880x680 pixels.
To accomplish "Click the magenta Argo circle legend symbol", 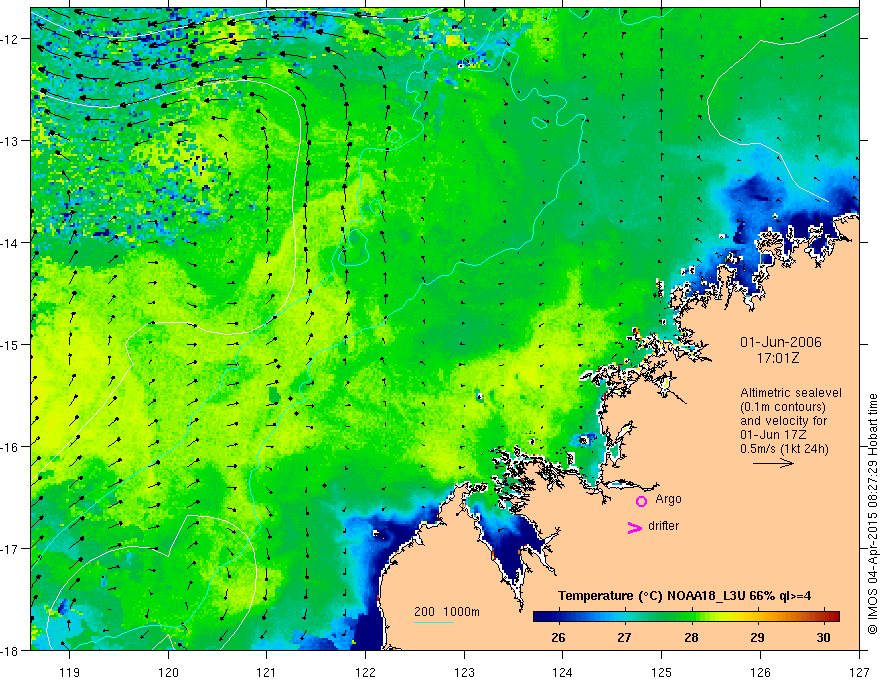I will coord(641,501).
